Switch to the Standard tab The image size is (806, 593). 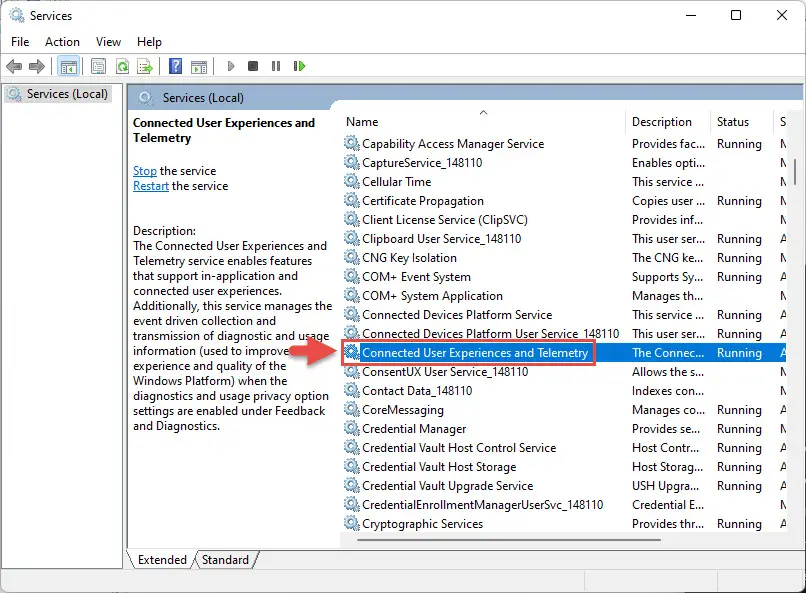pos(225,560)
